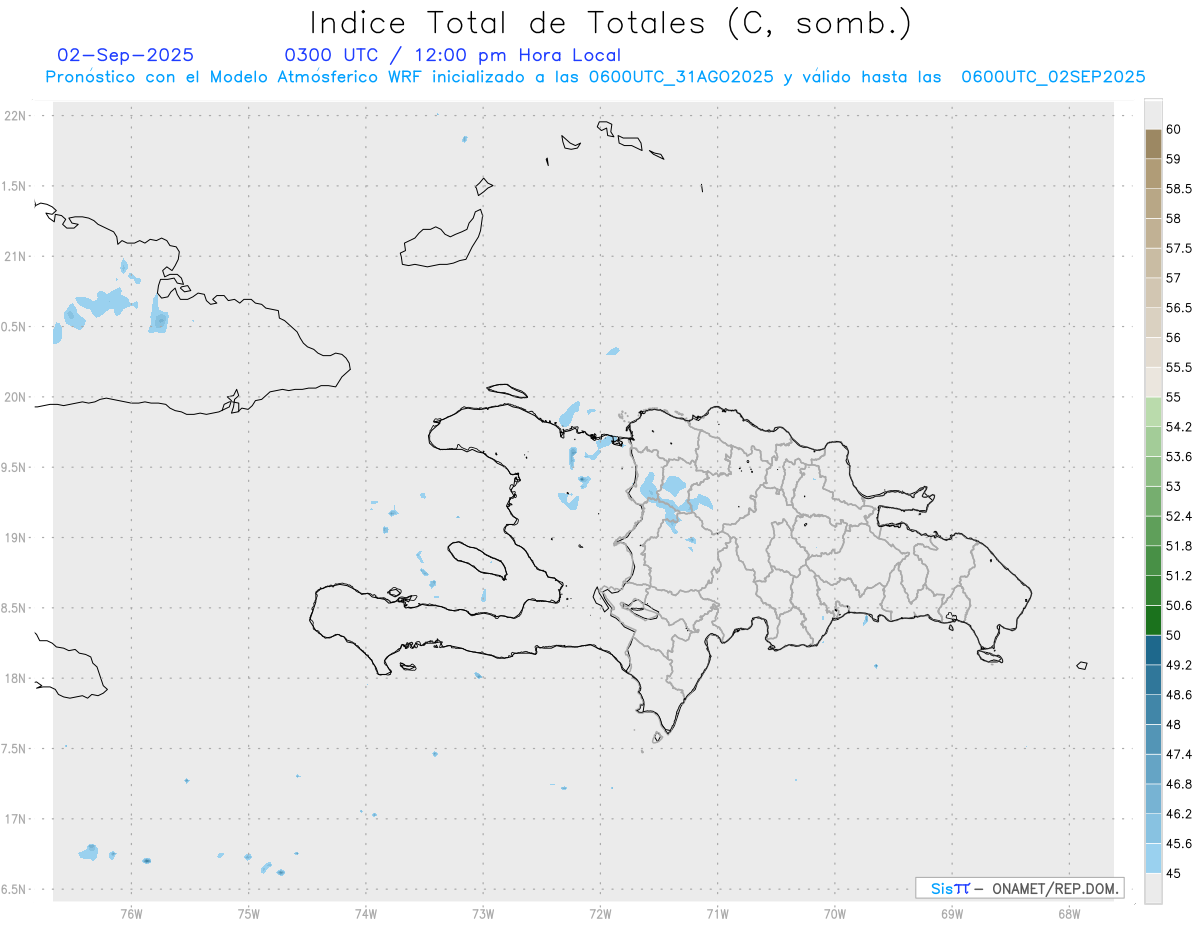Click the colorbar value "52.4"
This screenshot has width=1200, height=927.
point(1179,516)
